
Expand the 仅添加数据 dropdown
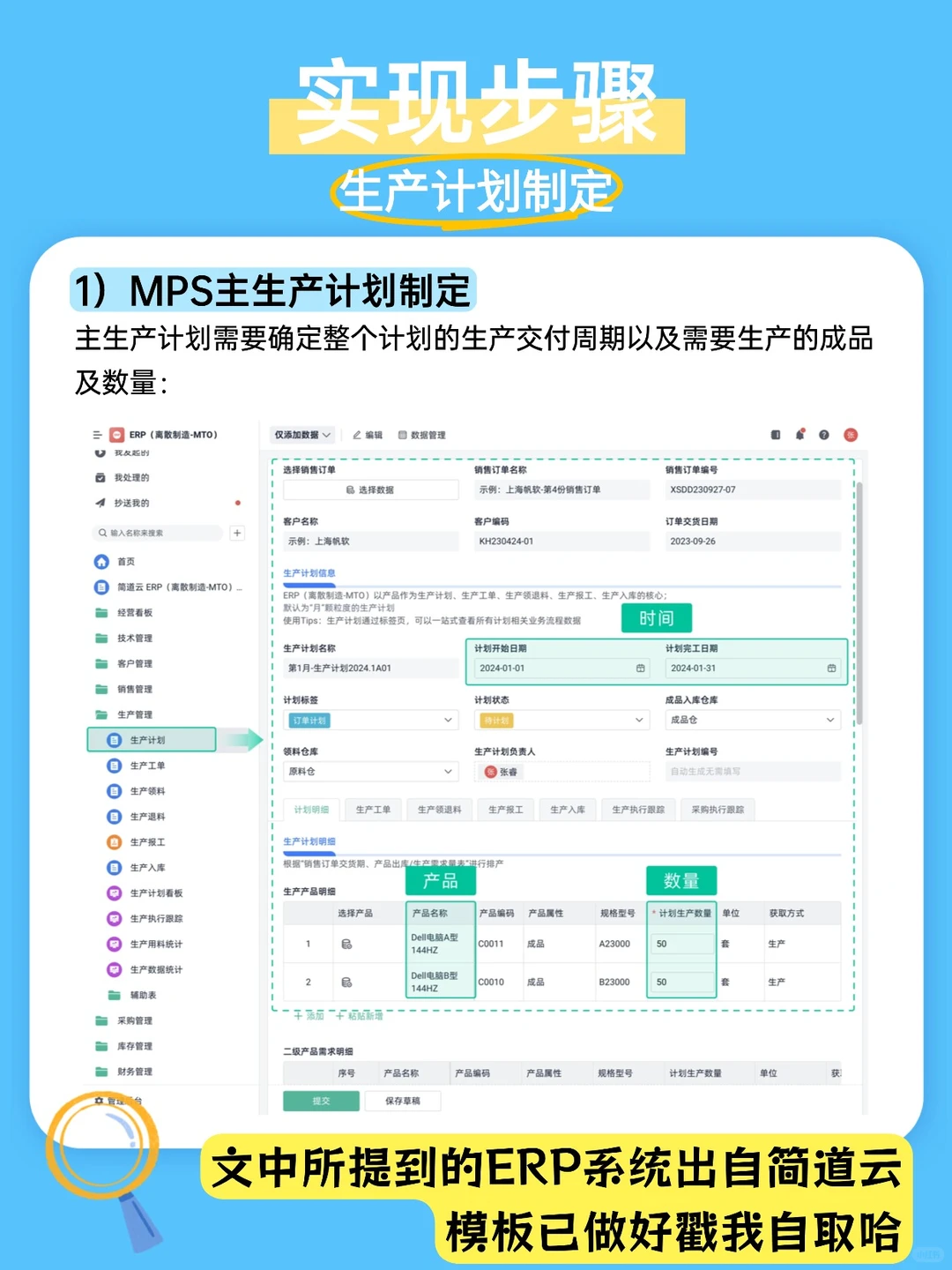click(x=302, y=435)
